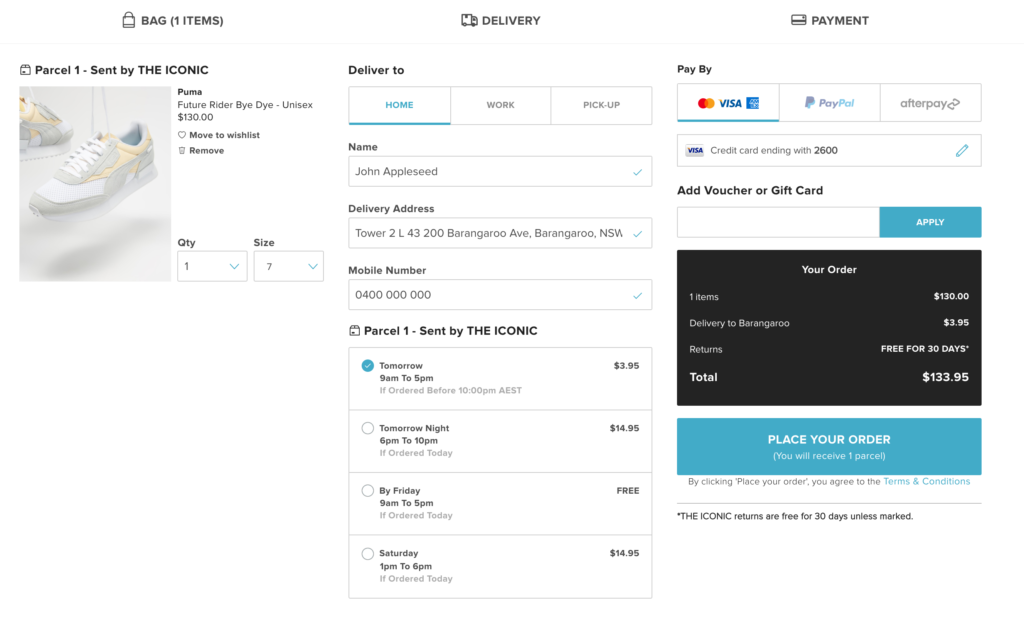Click the voucher or gift card input

pos(778,222)
